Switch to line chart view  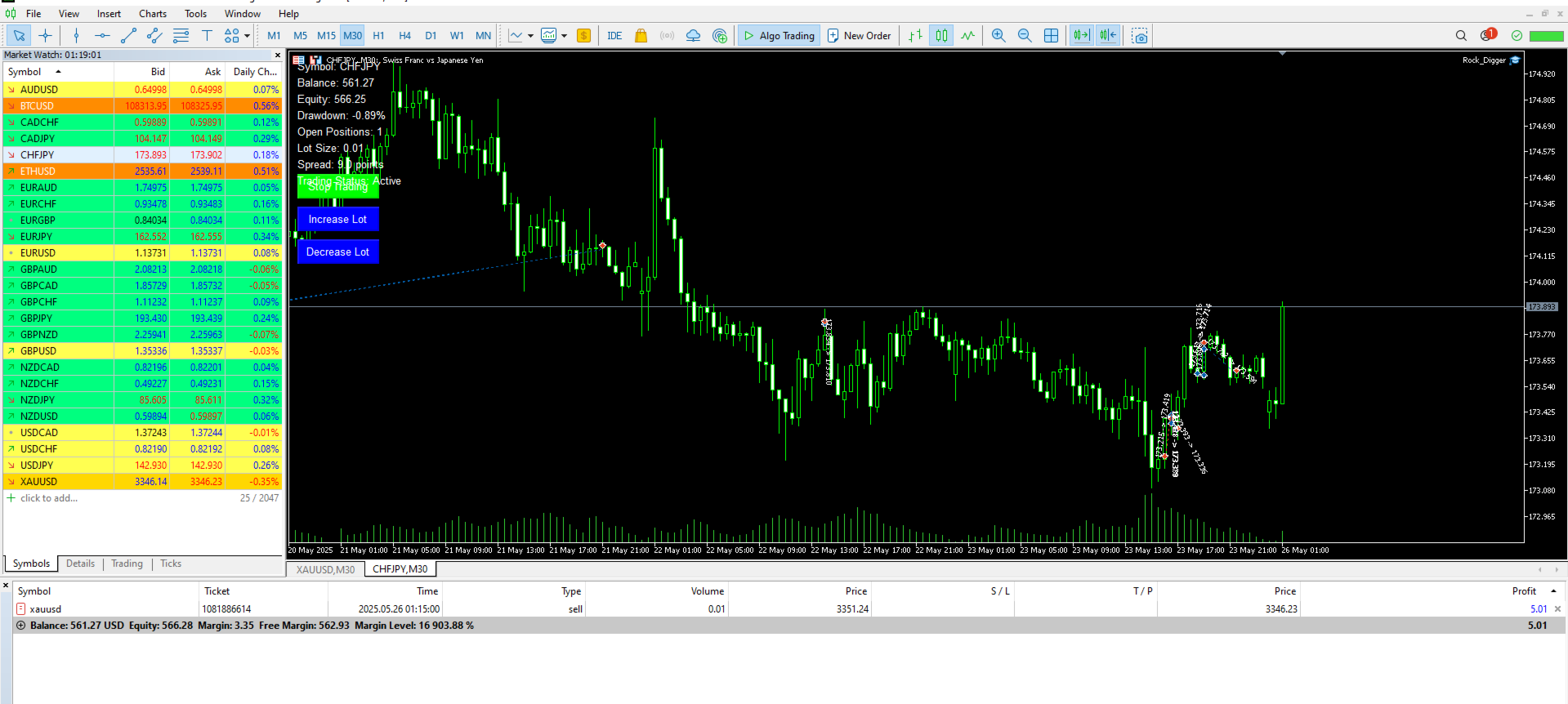point(967,35)
